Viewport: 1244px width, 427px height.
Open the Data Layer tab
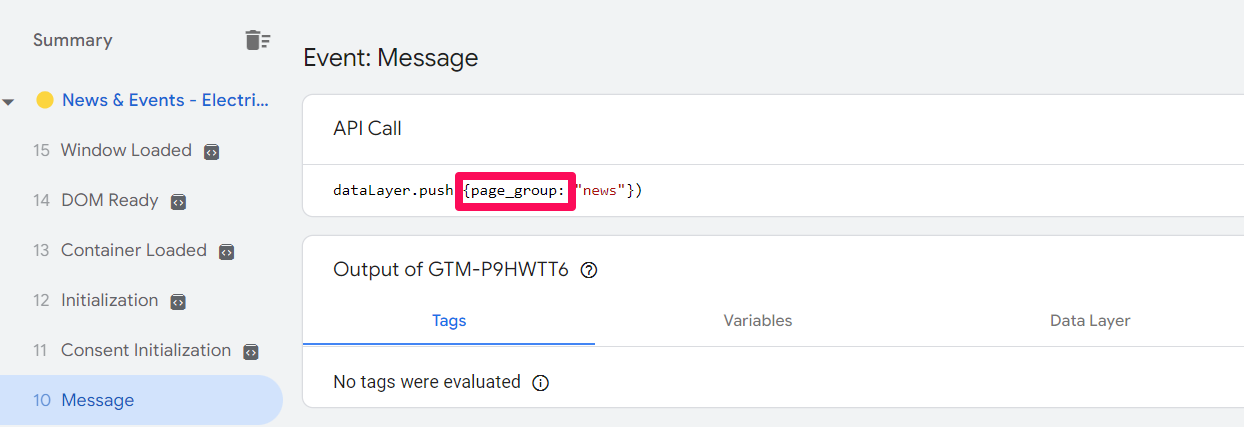1089,321
